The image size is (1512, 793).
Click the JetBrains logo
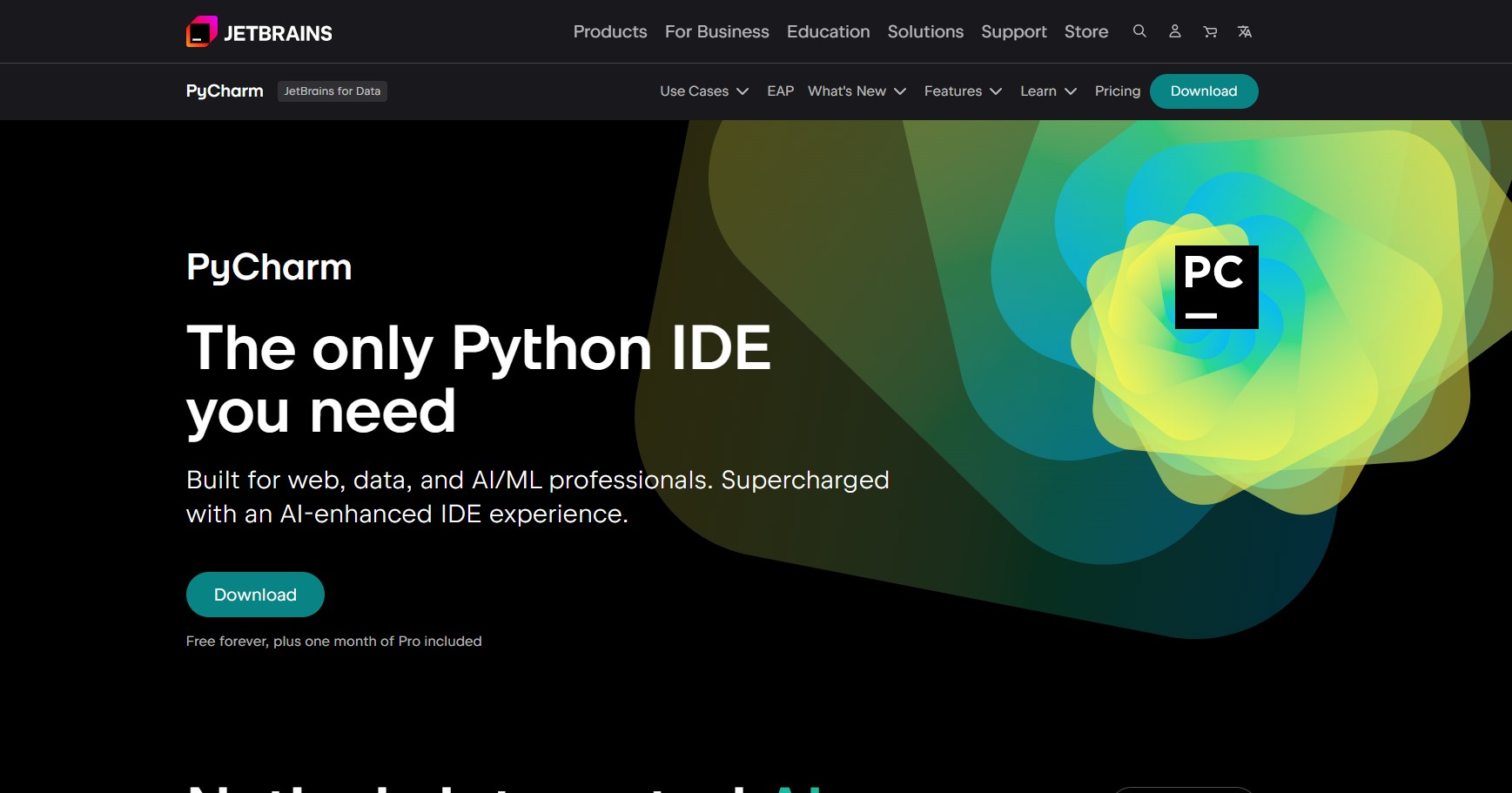tap(259, 32)
